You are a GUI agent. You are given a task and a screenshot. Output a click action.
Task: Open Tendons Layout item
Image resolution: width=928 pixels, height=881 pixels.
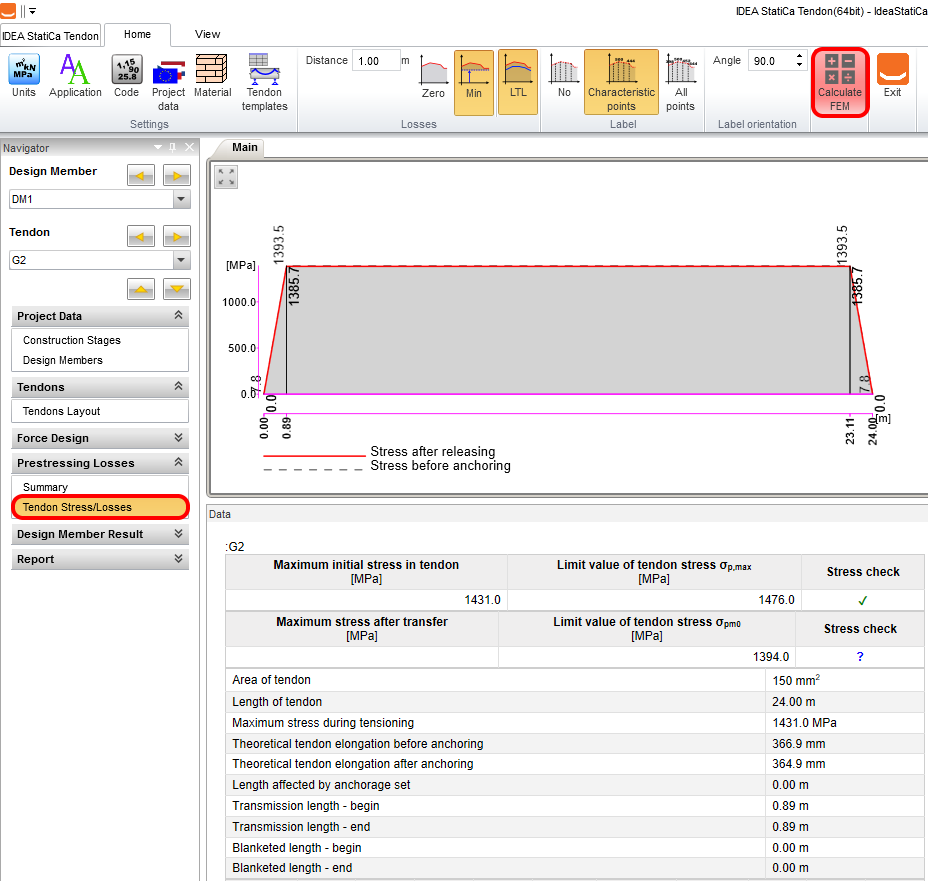(62, 411)
